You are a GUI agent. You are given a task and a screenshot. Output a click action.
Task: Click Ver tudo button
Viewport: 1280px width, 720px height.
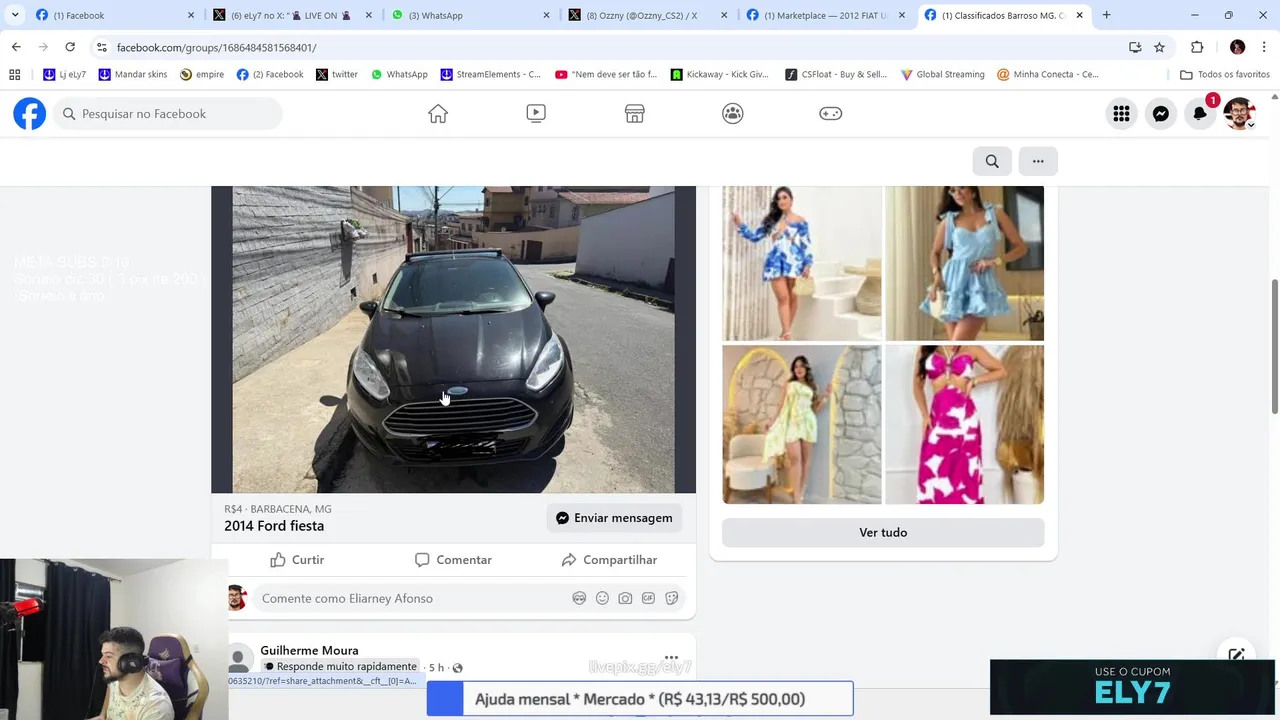click(883, 532)
